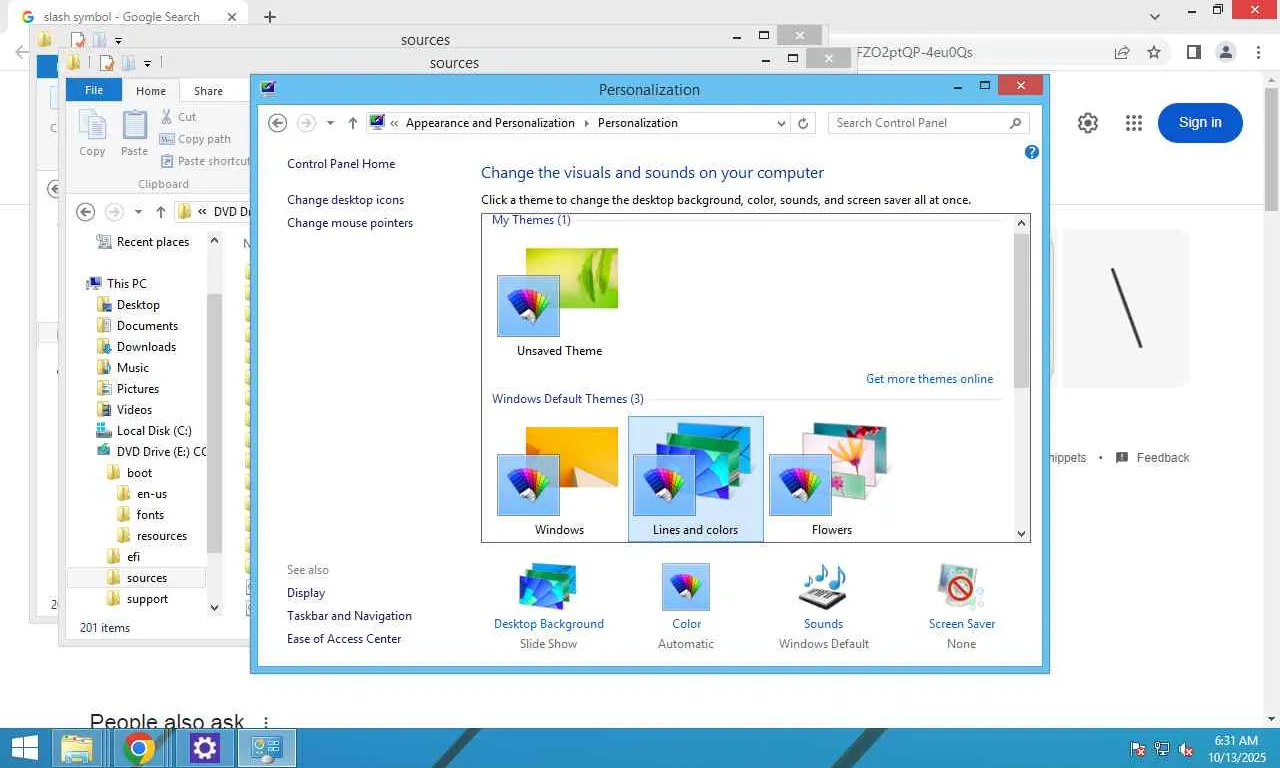Click the themes list scroll down arrow
The width and height of the screenshot is (1280, 768).
point(1022,534)
